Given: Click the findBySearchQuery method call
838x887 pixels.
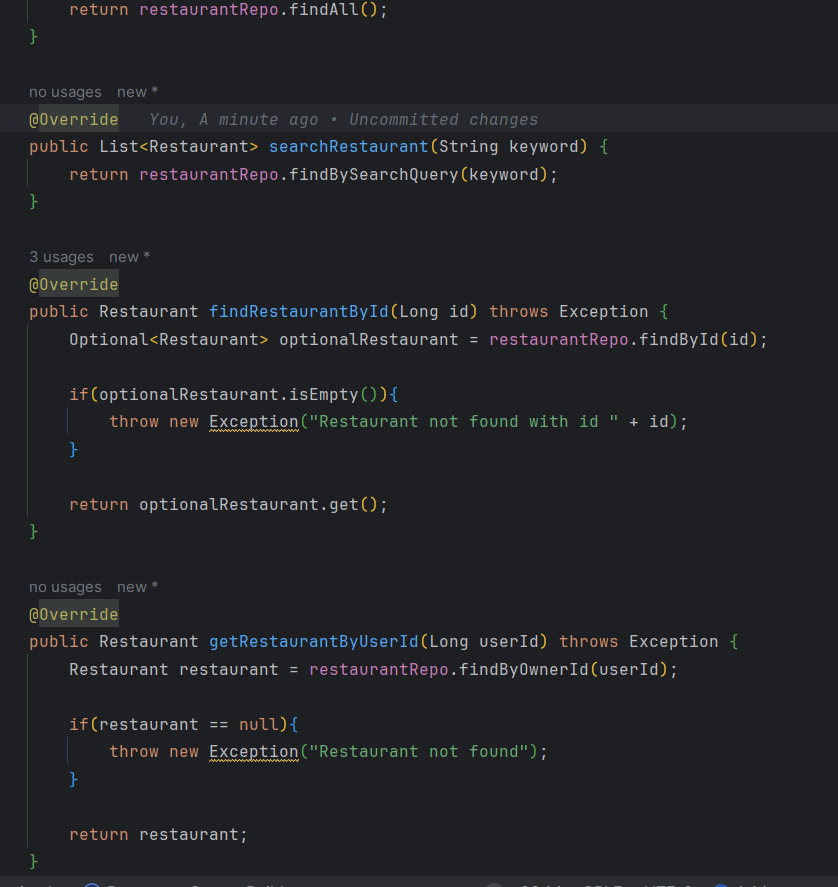Looking at the screenshot, I should click(x=373, y=175).
